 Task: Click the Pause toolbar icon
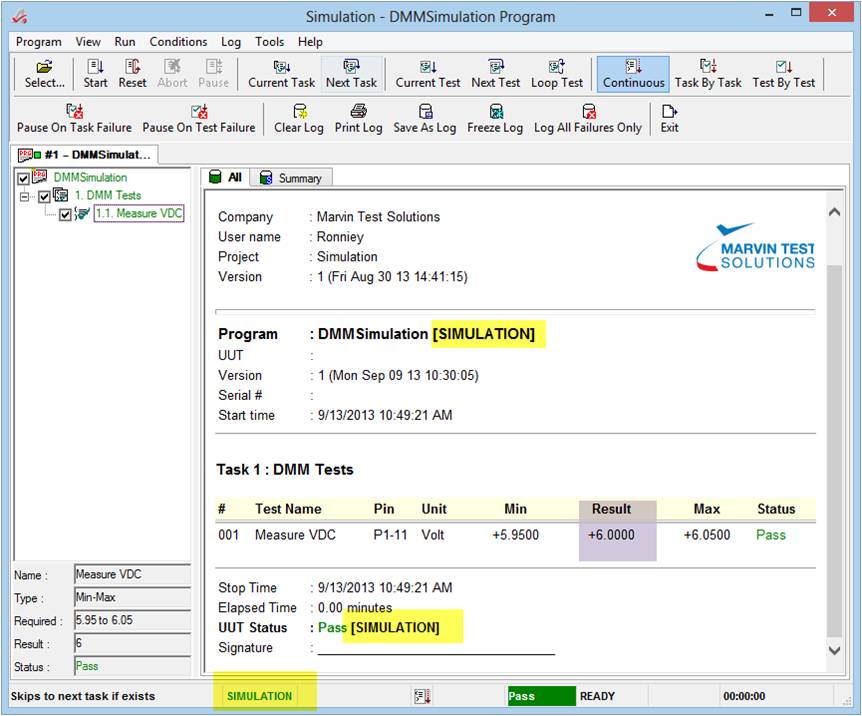(x=213, y=74)
